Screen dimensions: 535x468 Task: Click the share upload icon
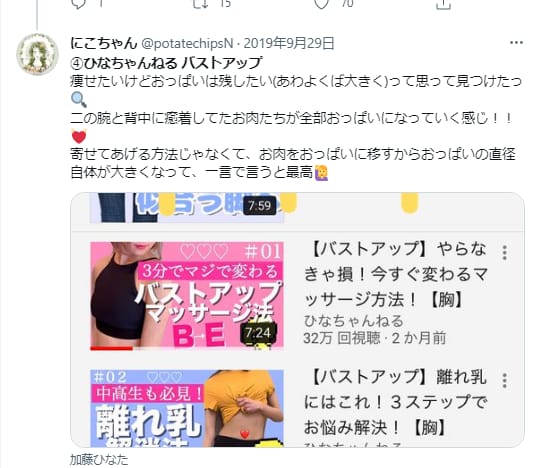443,4
